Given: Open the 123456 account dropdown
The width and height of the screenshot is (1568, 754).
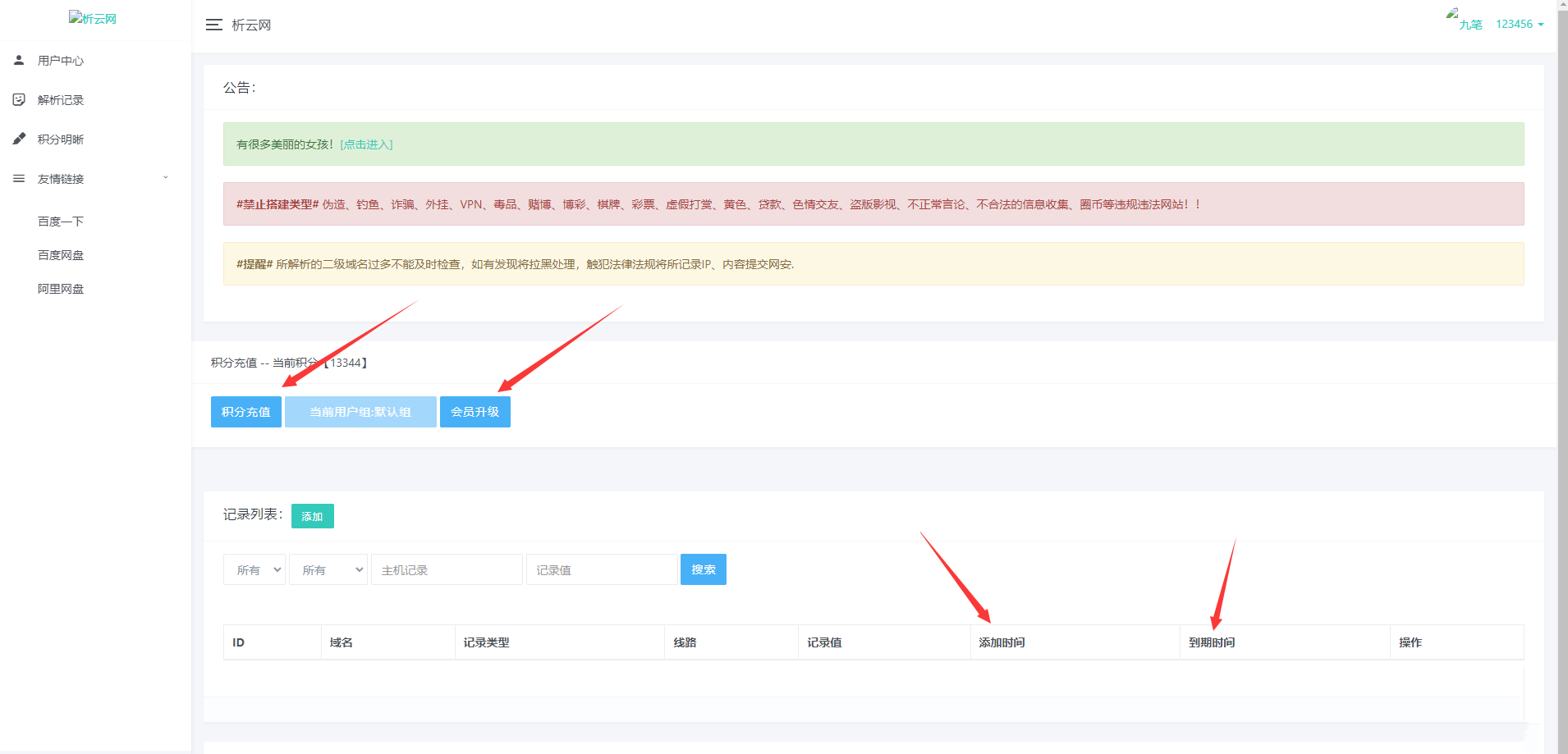Looking at the screenshot, I should (x=1519, y=24).
